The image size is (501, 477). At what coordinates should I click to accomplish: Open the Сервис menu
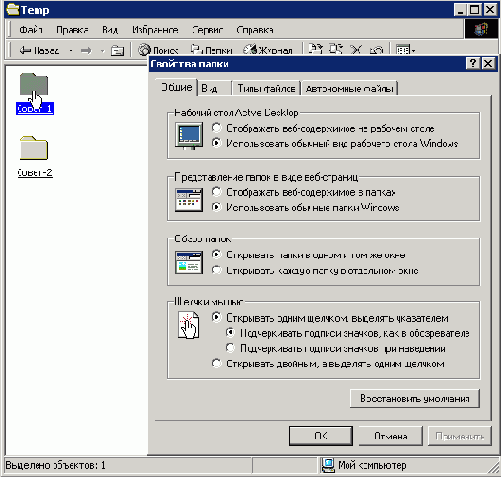[207, 30]
